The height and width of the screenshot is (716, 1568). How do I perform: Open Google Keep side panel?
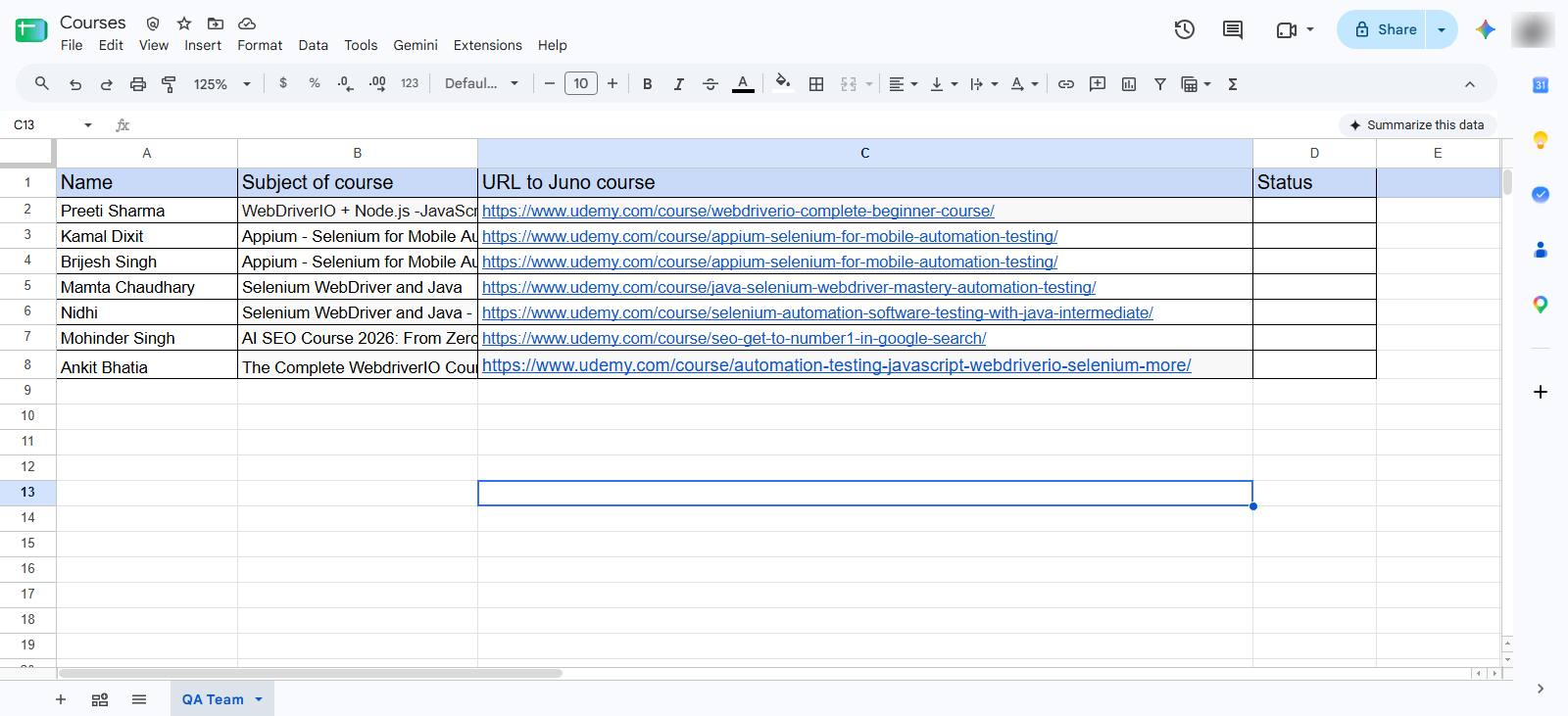(1541, 140)
